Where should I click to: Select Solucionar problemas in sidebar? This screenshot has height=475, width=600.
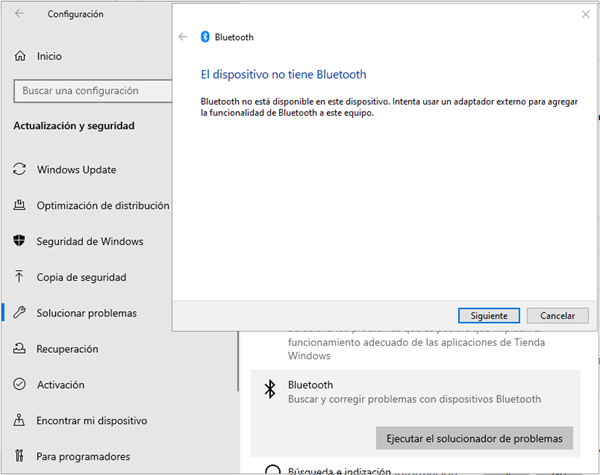click(86, 313)
